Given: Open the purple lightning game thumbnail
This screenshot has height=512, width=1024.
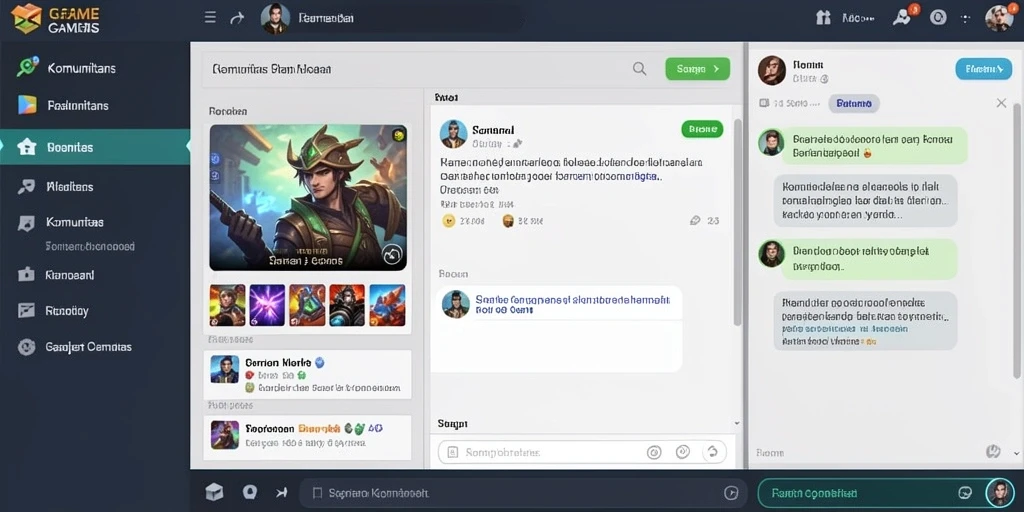Looking at the screenshot, I should (x=267, y=305).
